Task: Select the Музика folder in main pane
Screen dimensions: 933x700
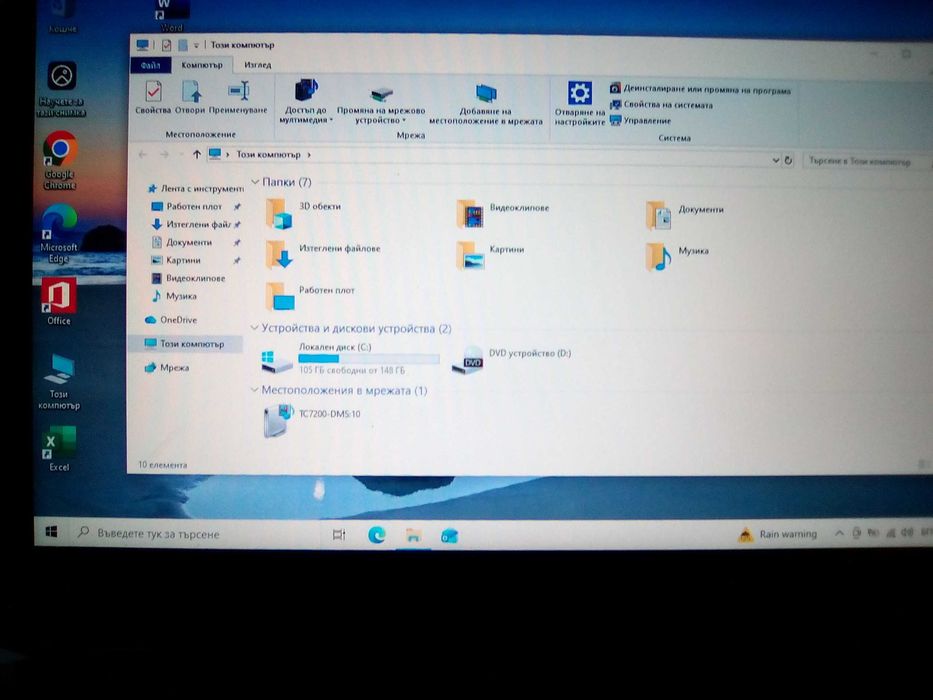Action: coord(677,257)
